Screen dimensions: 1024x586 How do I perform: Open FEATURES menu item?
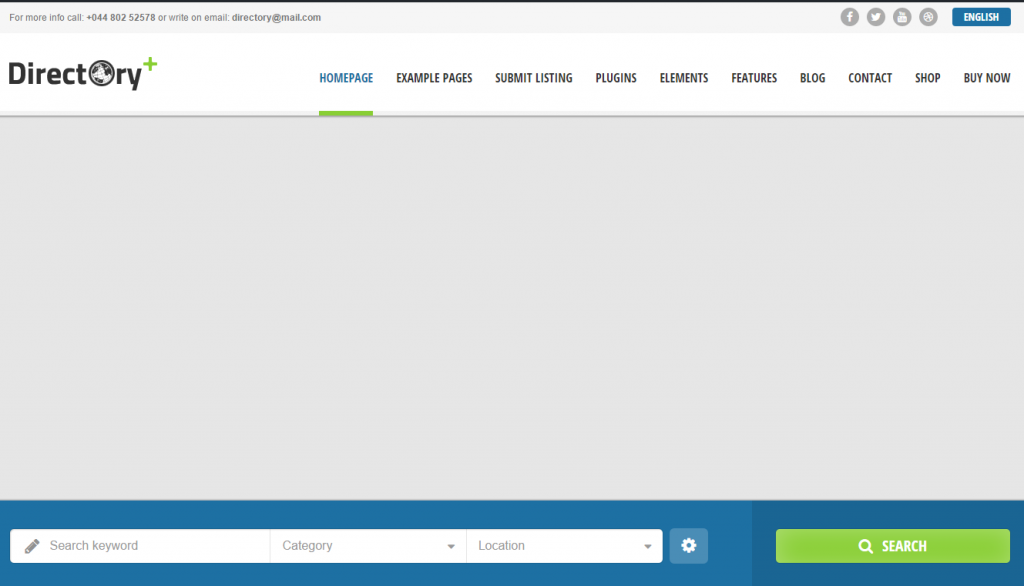(754, 78)
